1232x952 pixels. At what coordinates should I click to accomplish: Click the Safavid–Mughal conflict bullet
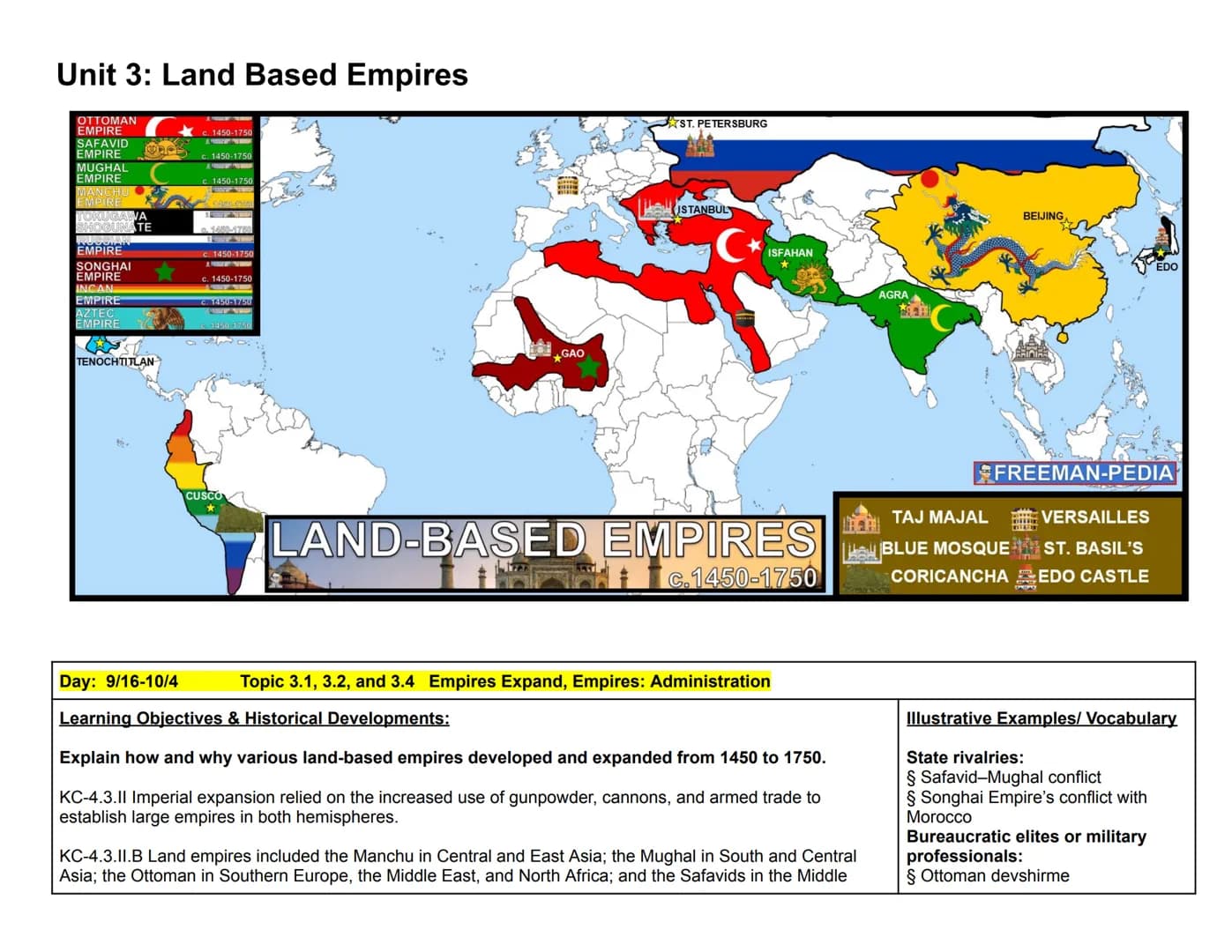[1004, 777]
